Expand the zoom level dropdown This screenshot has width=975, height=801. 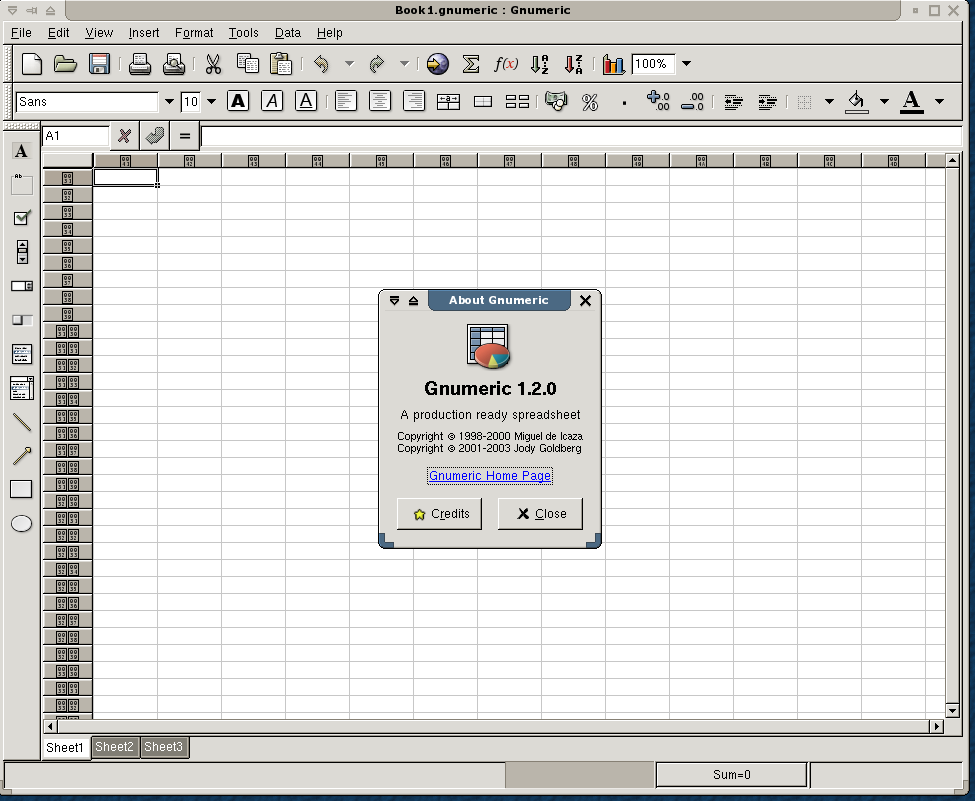[x=686, y=64]
